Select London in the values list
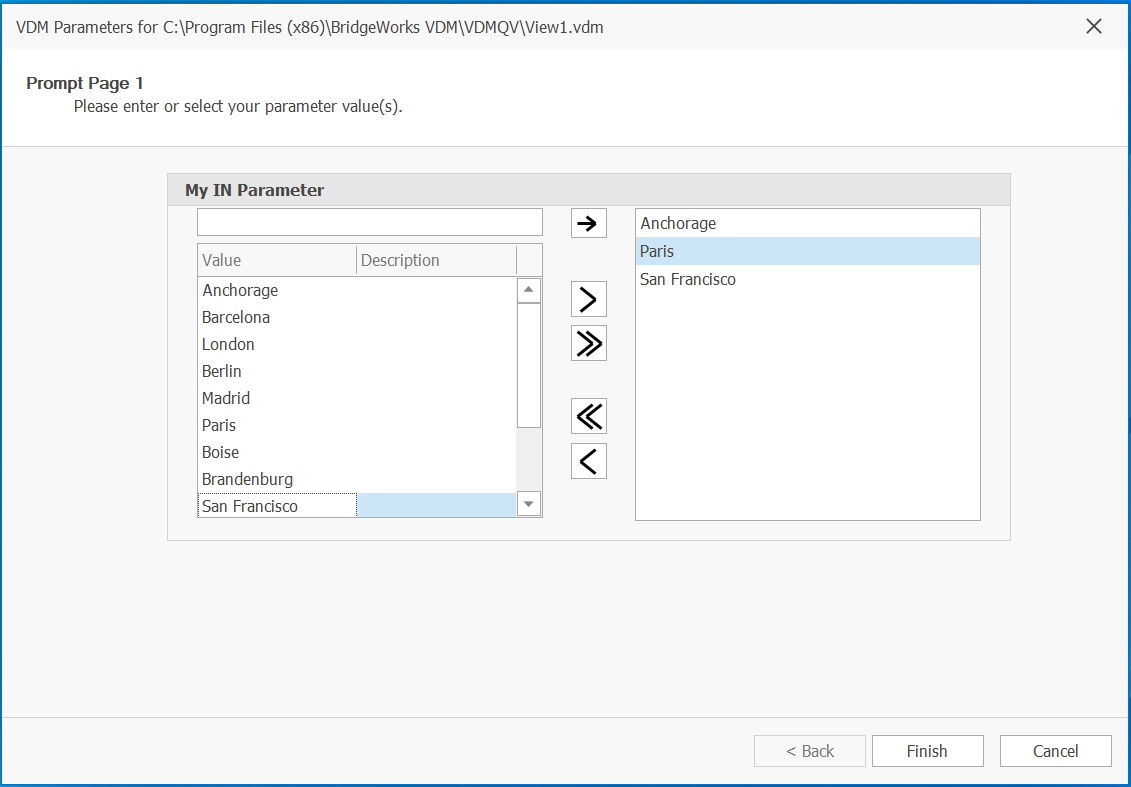The height and width of the screenshot is (787, 1131). tap(357, 344)
